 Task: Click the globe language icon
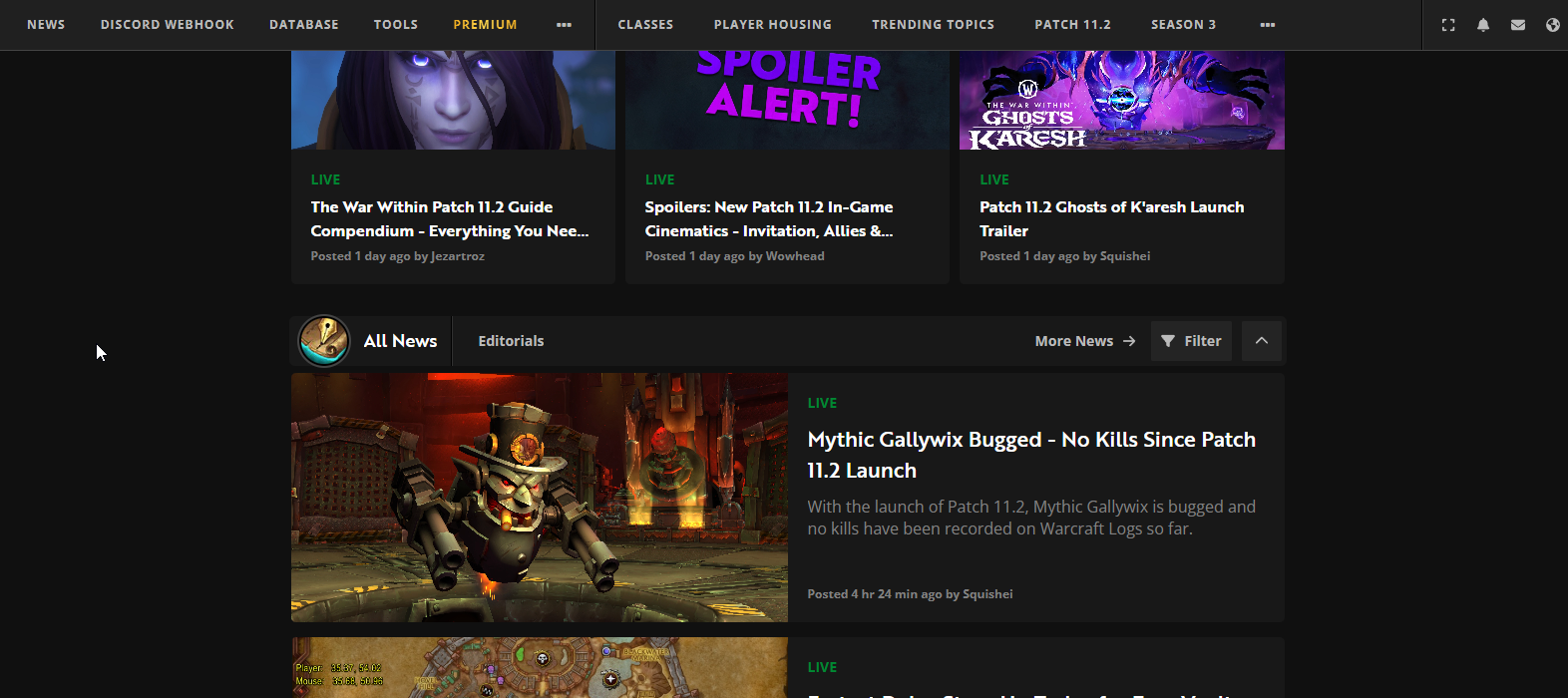pyautogui.click(x=1553, y=25)
